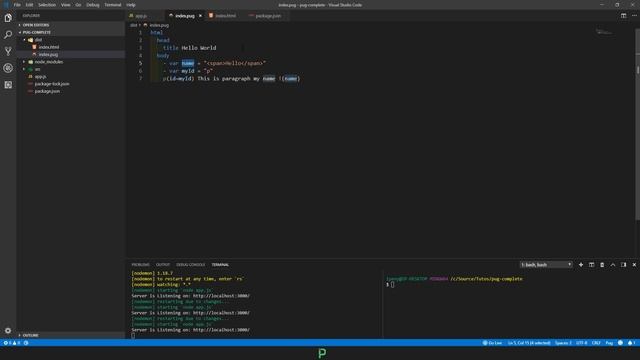Open the Extensions view in the activity bar
The width and height of the screenshot is (640, 360).
coord(8,85)
